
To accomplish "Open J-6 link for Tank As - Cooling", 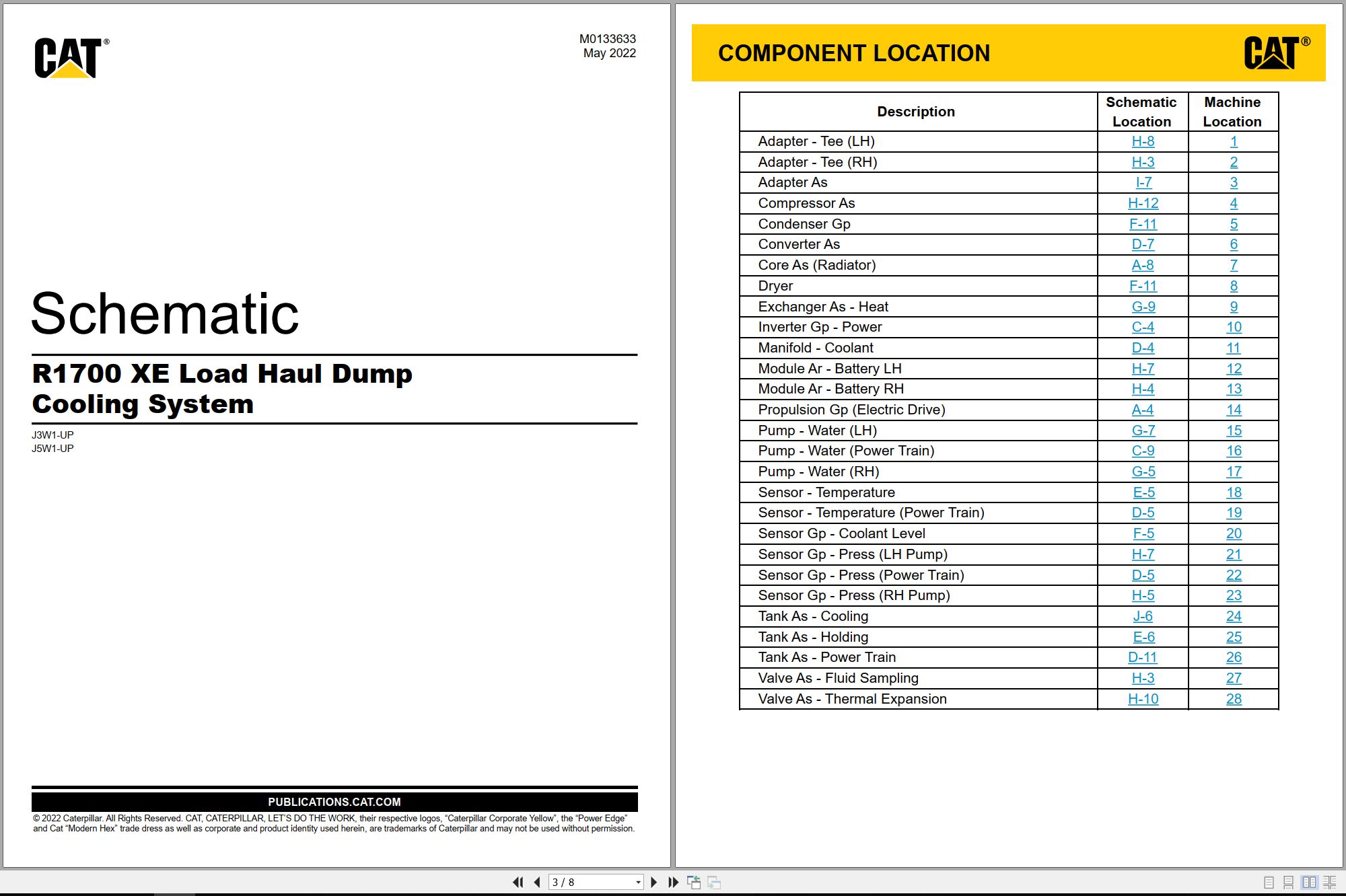I will (x=1143, y=616).
